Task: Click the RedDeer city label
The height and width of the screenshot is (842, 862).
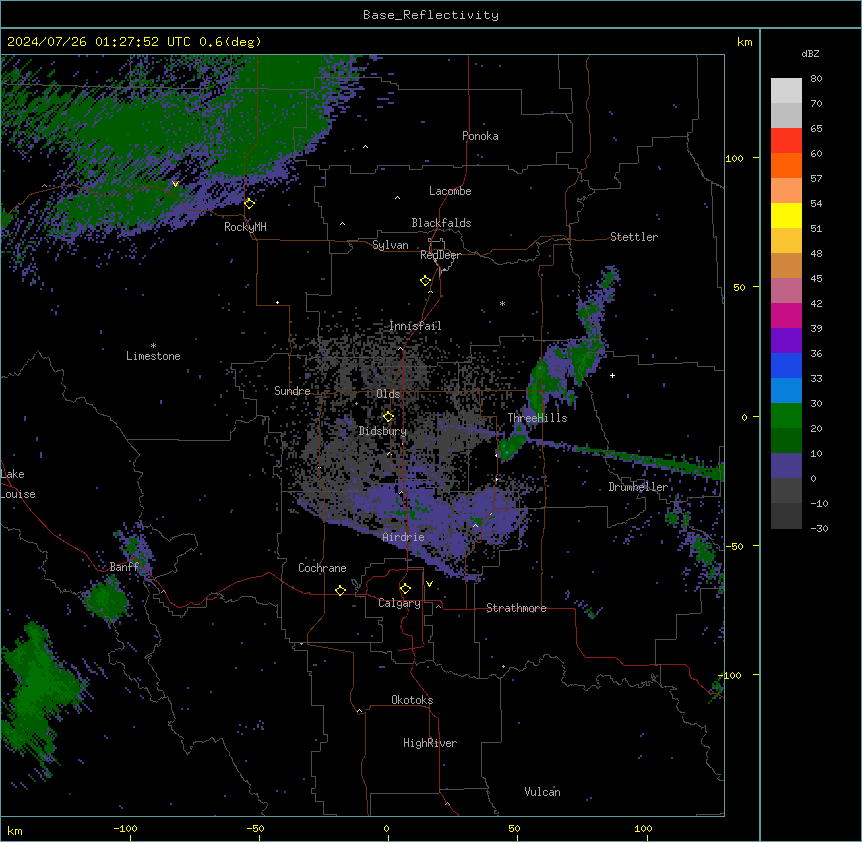Action: point(440,255)
